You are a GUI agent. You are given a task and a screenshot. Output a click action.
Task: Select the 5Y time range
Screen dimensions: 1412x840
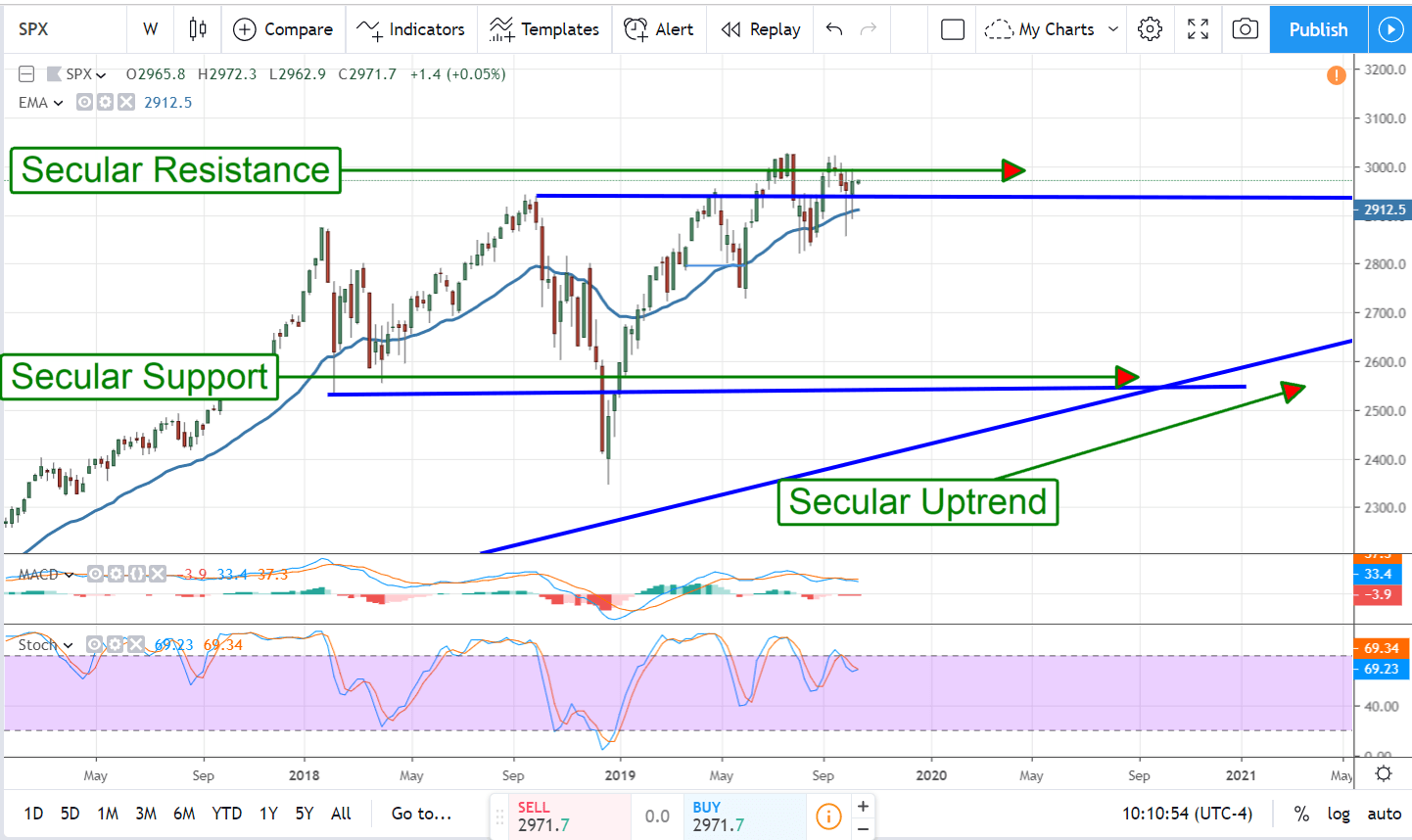pos(305,814)
